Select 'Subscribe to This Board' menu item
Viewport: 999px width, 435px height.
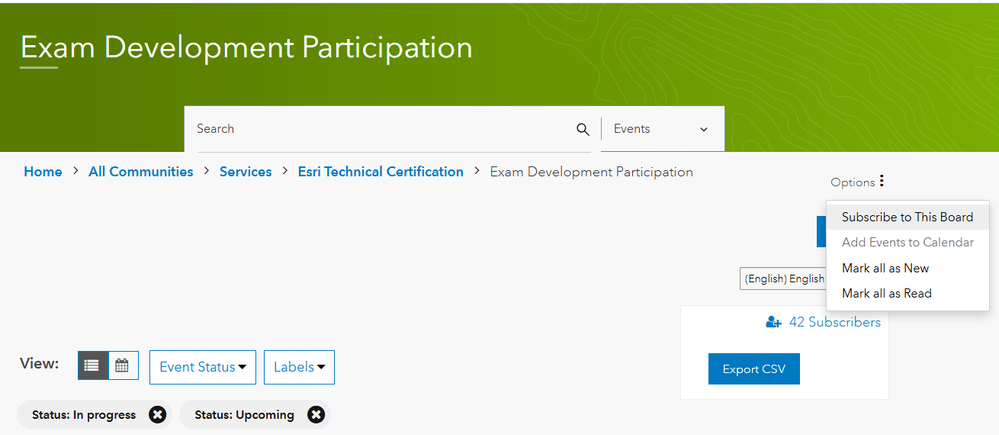click(x=907, y=217)
